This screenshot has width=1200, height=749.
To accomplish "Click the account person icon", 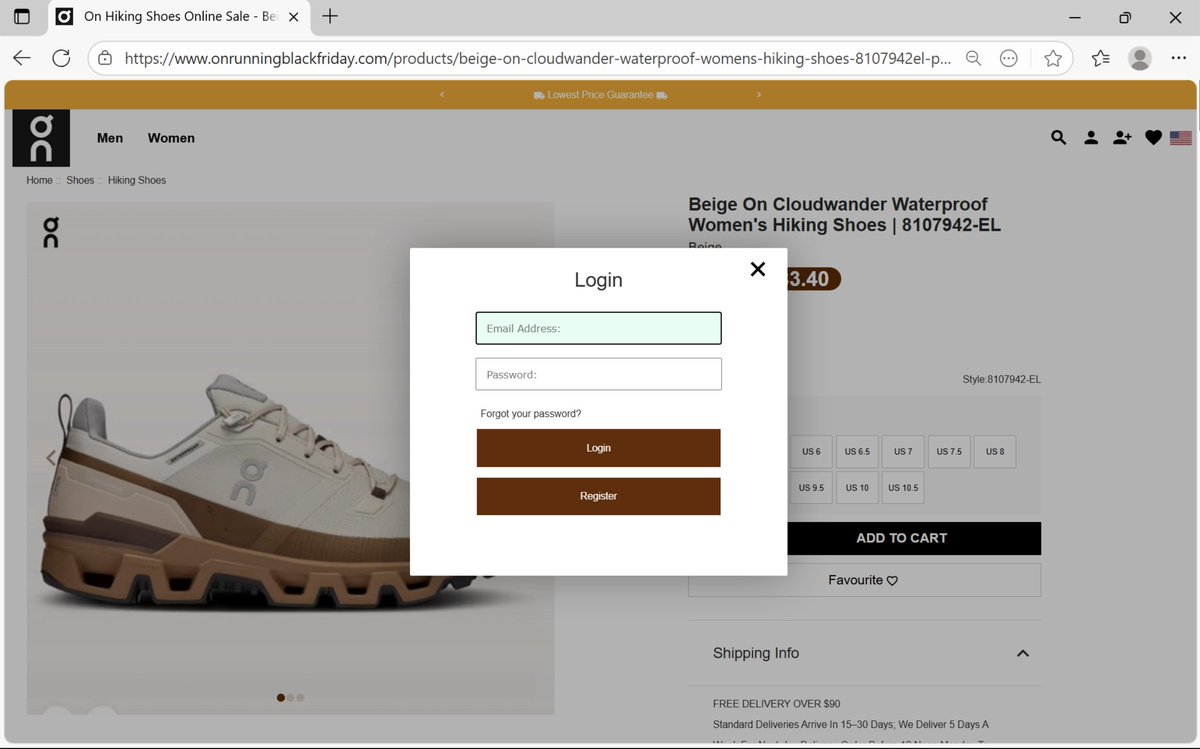I will point(1091,138).
